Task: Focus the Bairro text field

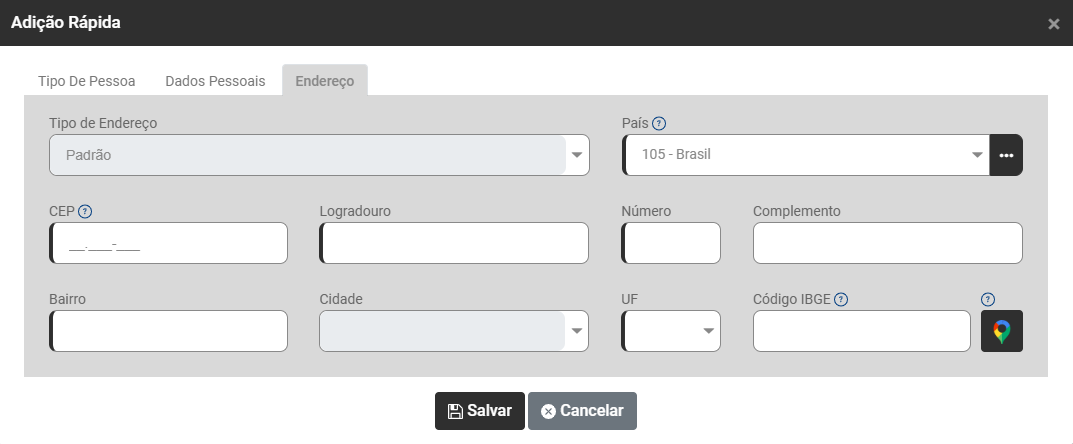Action: [168, 331]
